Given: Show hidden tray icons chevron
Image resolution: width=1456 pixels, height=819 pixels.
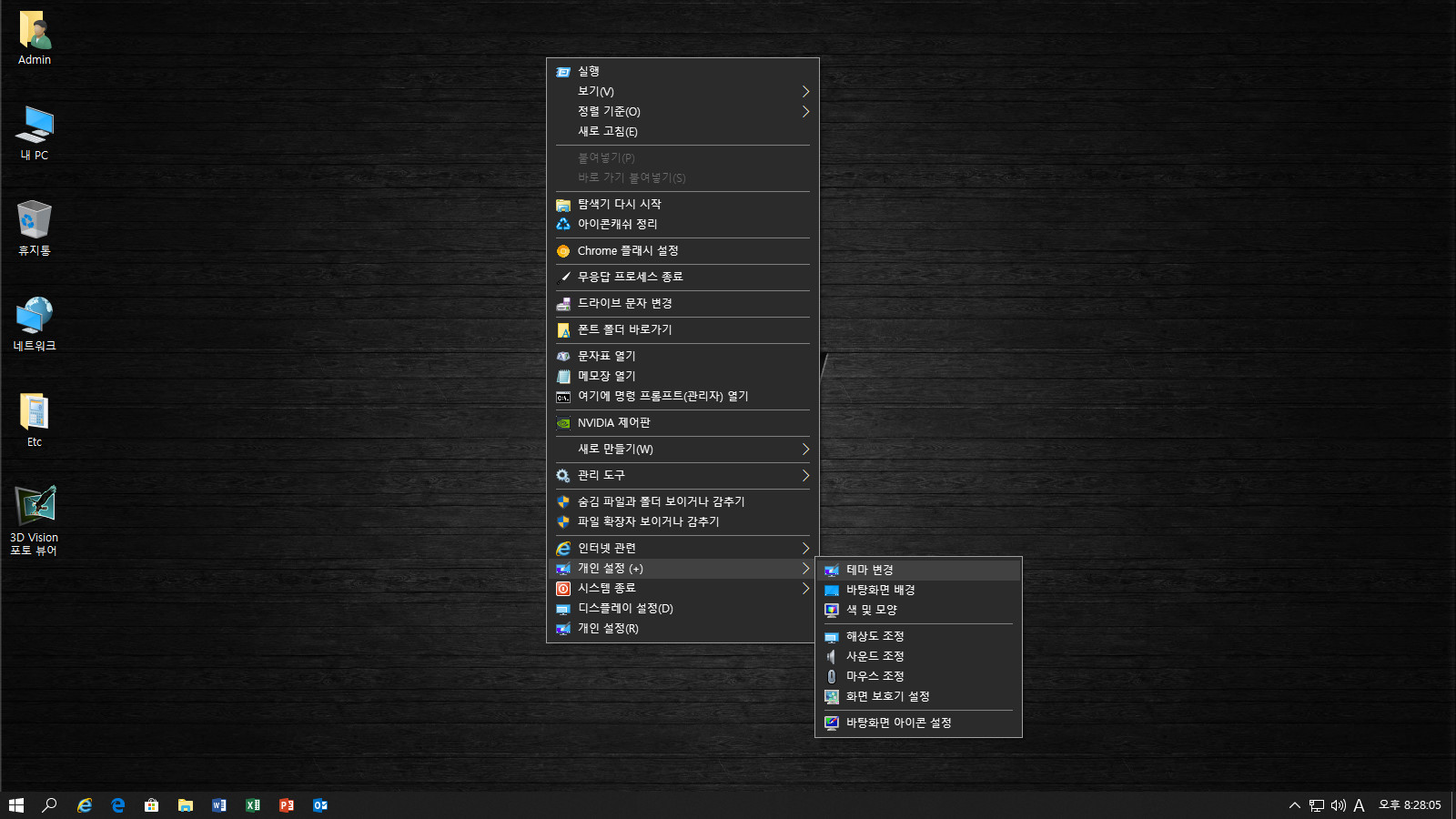Looking at the screenshot, I should pyautogui.click(x=1295, y=805).
